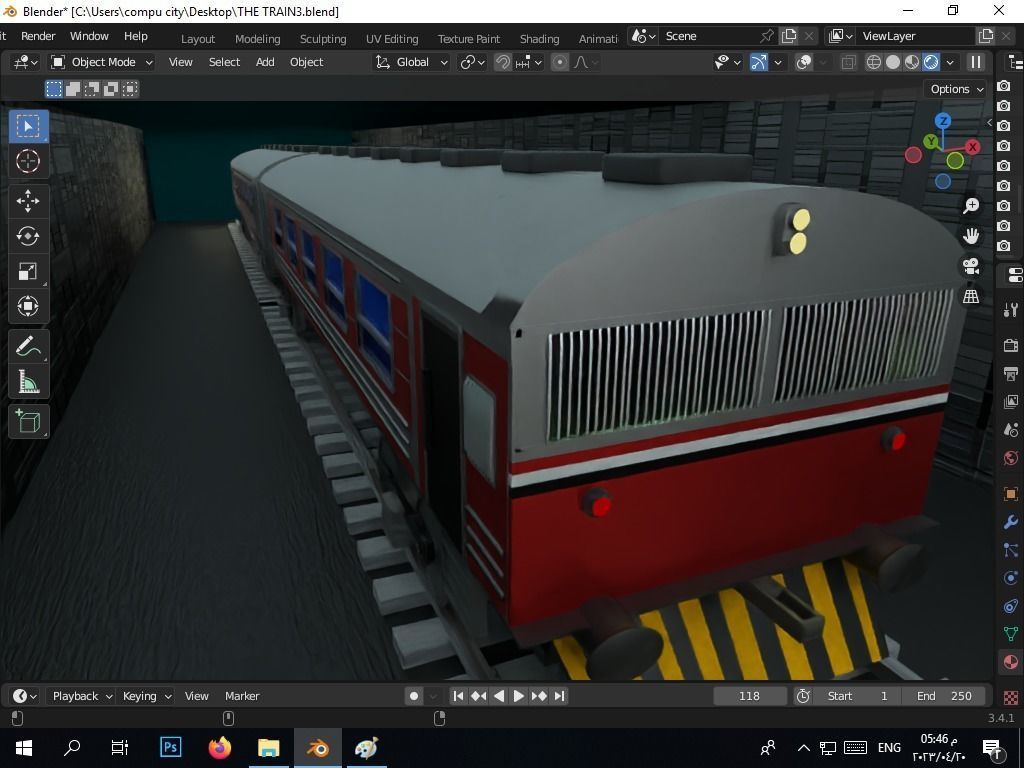Open the 3D viewport editor type dropdown
1024x768 pixels.
(25, 62)
